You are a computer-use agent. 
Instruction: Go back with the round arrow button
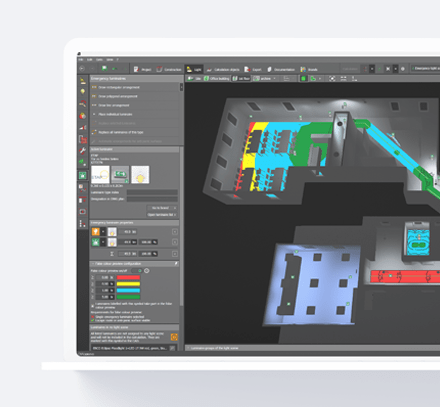(82, 69)
